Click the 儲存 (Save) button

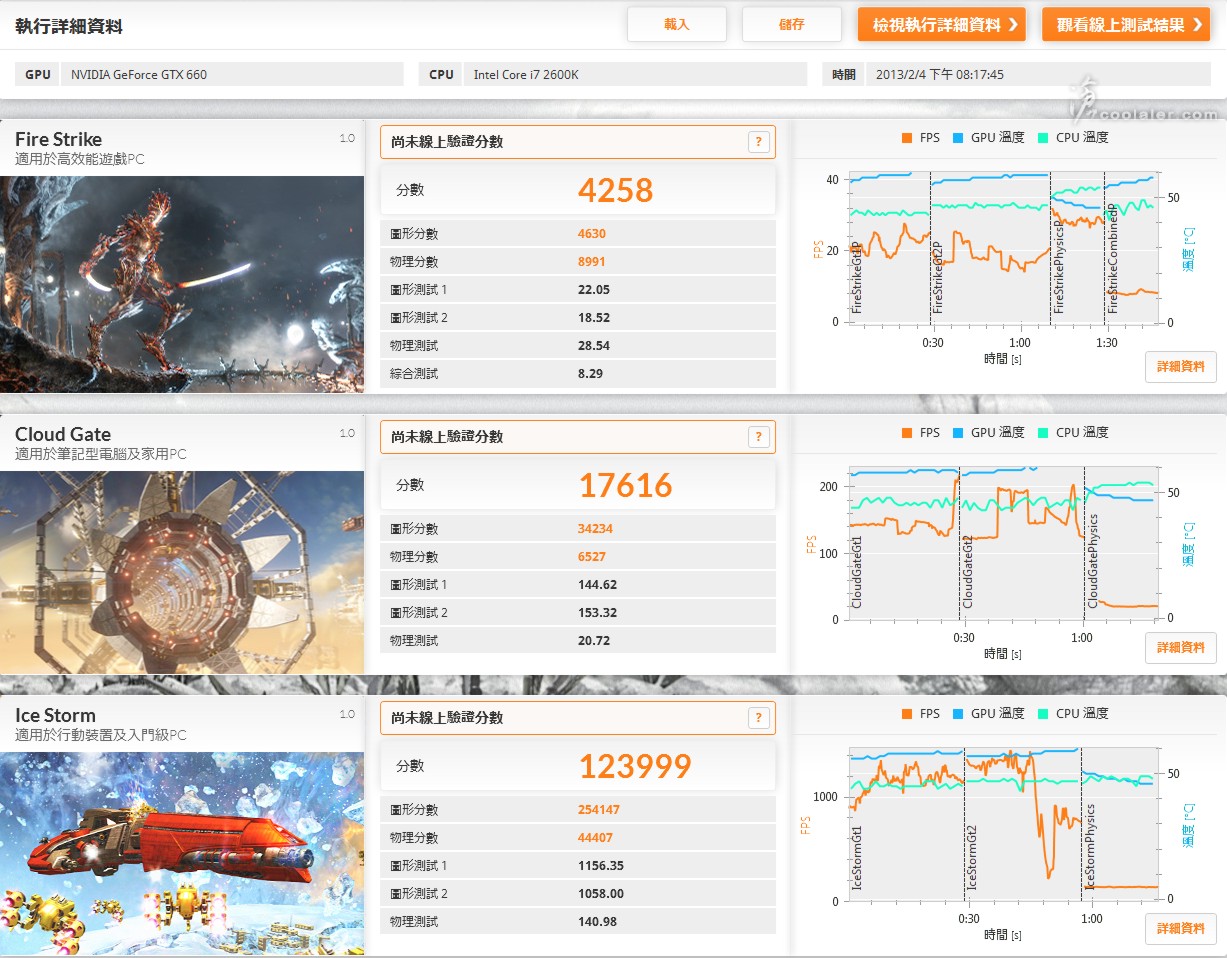tap(792, 25)
